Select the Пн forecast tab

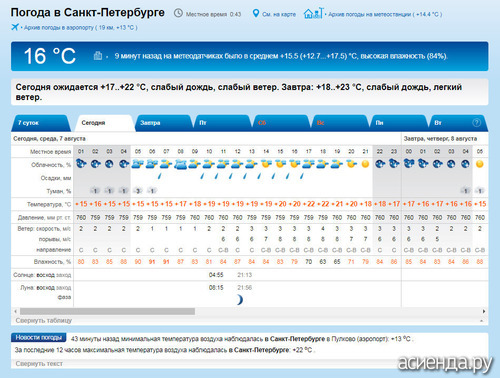point(399,123)
